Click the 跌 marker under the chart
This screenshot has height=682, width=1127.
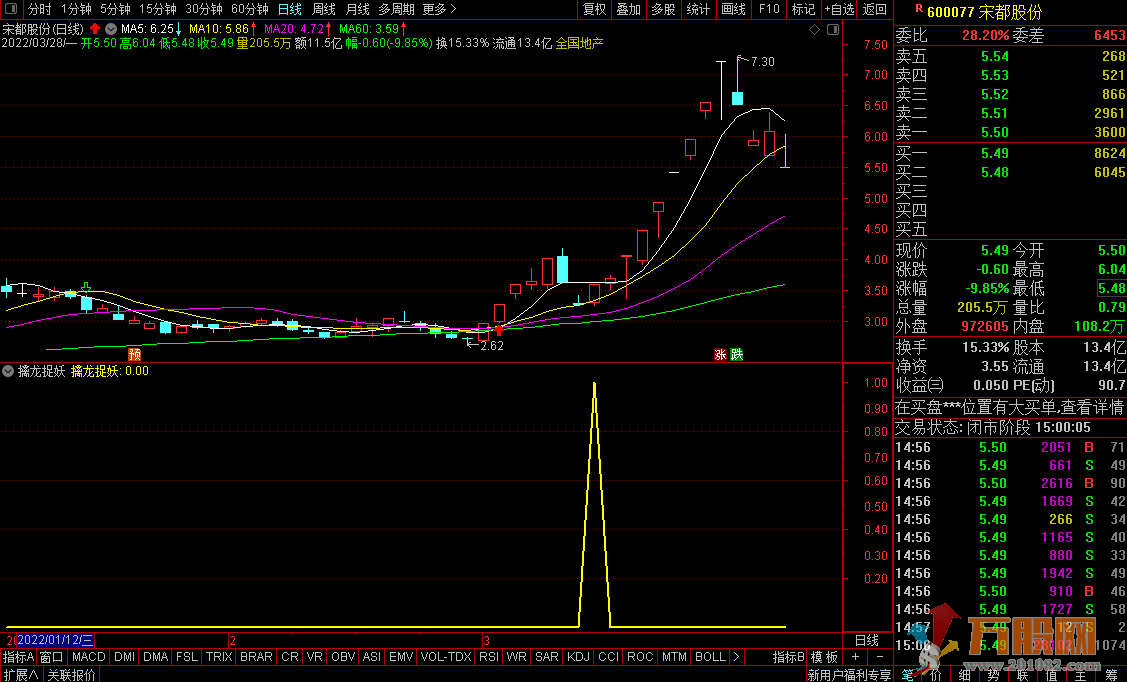pos(736,354)
